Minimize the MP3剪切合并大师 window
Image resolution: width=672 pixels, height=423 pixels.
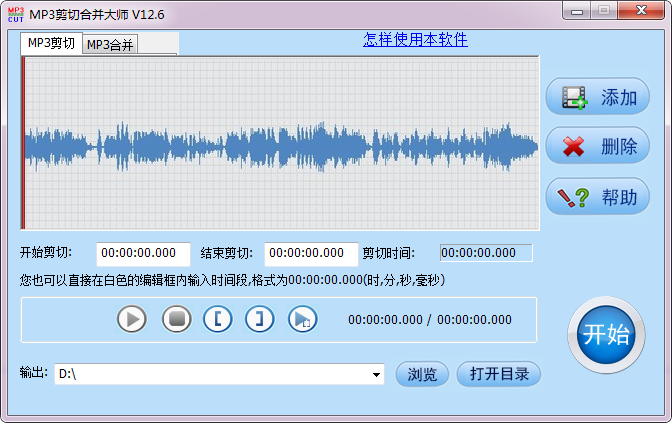click(x=577, y=11)
